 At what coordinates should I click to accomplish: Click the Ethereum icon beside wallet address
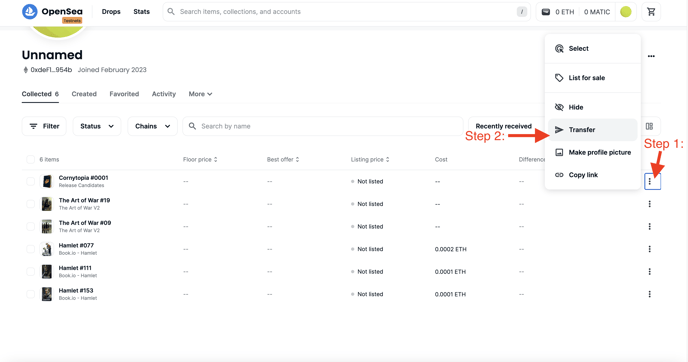click(x=25, y=70)
